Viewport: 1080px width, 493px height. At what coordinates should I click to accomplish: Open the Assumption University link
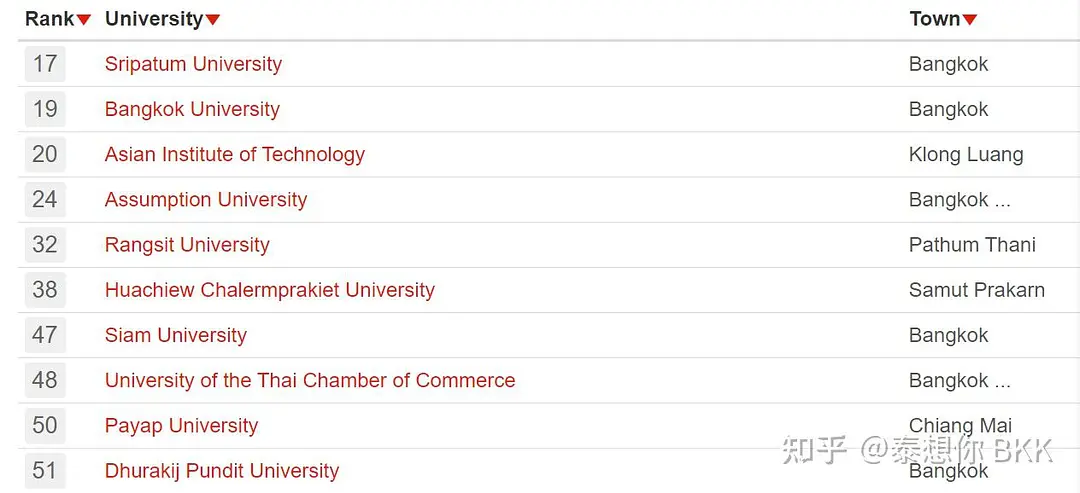tap(206, 200)
